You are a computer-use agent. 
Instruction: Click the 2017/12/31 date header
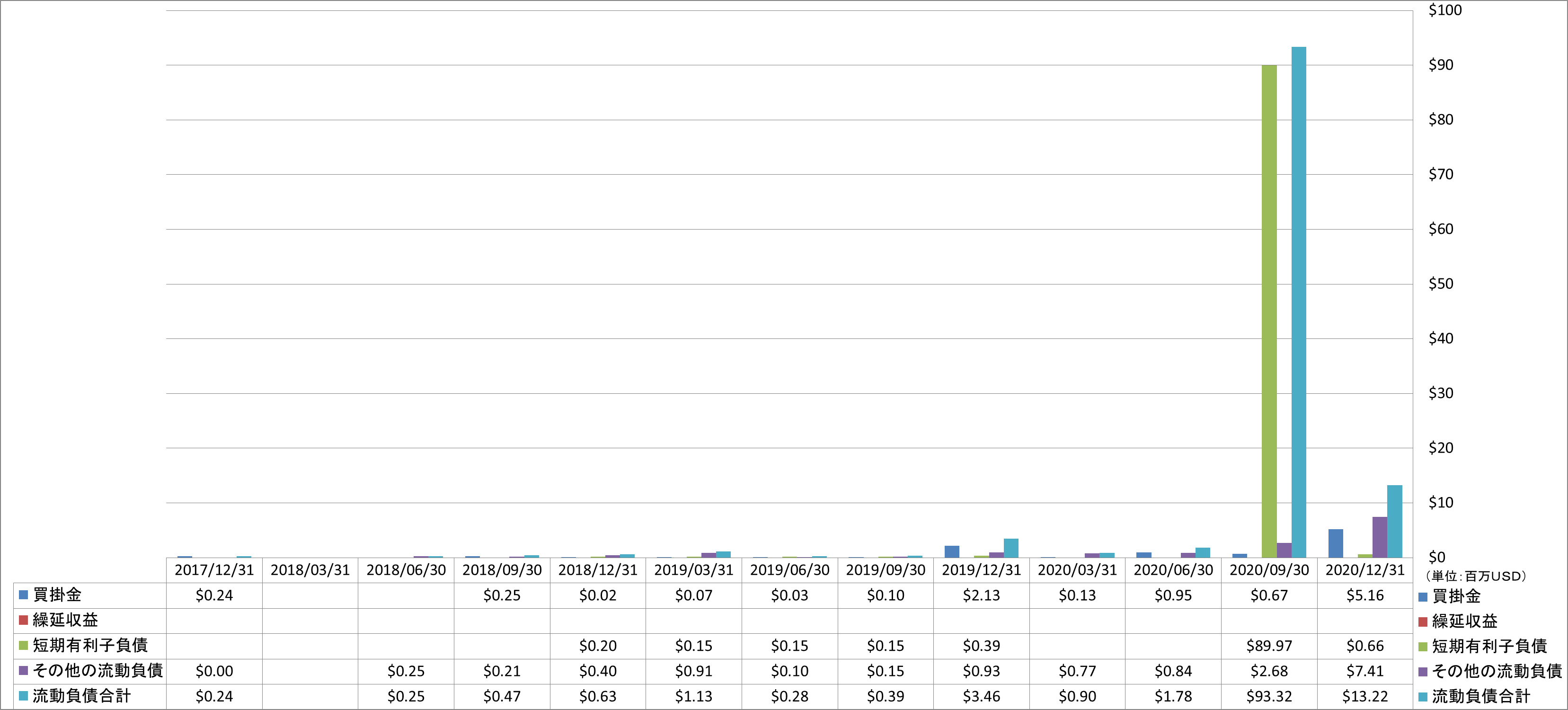214,570
